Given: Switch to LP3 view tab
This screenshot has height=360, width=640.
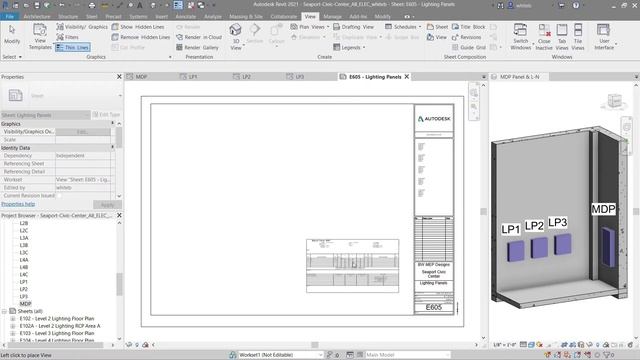Looking at the screenshot, I should pyautogui.click(x=300, y=77).
